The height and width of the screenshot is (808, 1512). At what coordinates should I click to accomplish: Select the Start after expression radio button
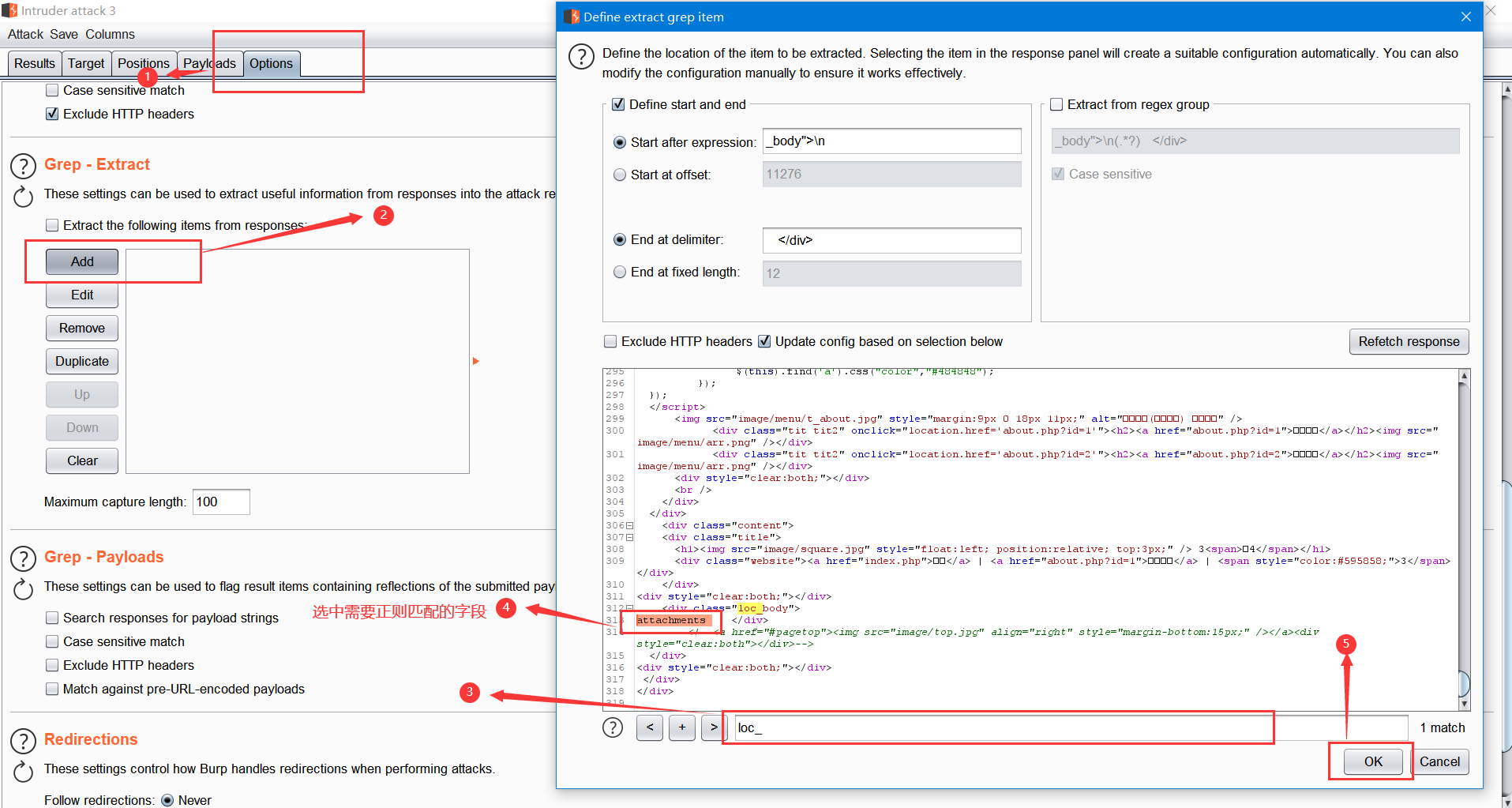pyautogui.click(x=620, y=142)
